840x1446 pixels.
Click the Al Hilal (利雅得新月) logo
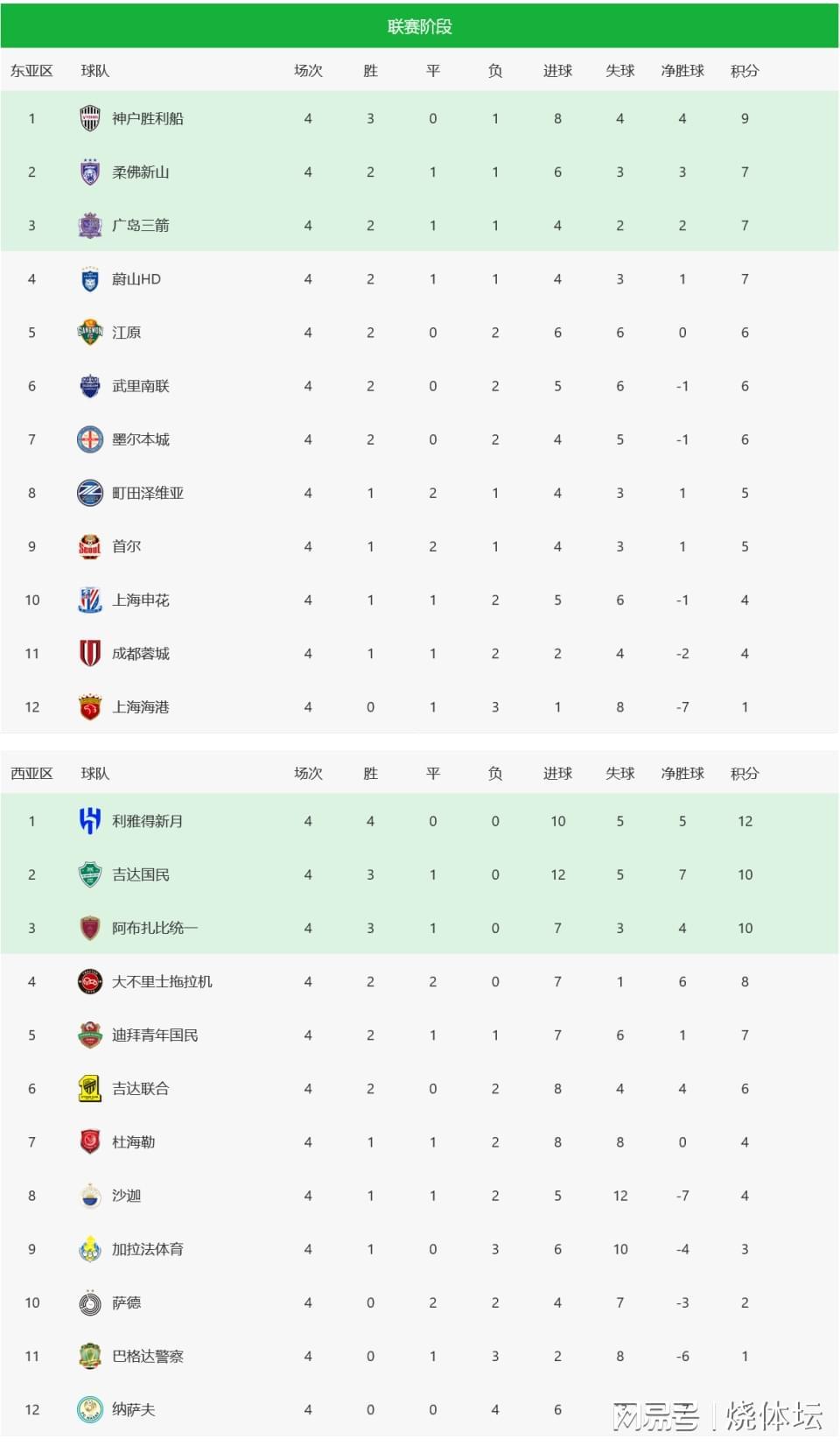pos(90,821)
